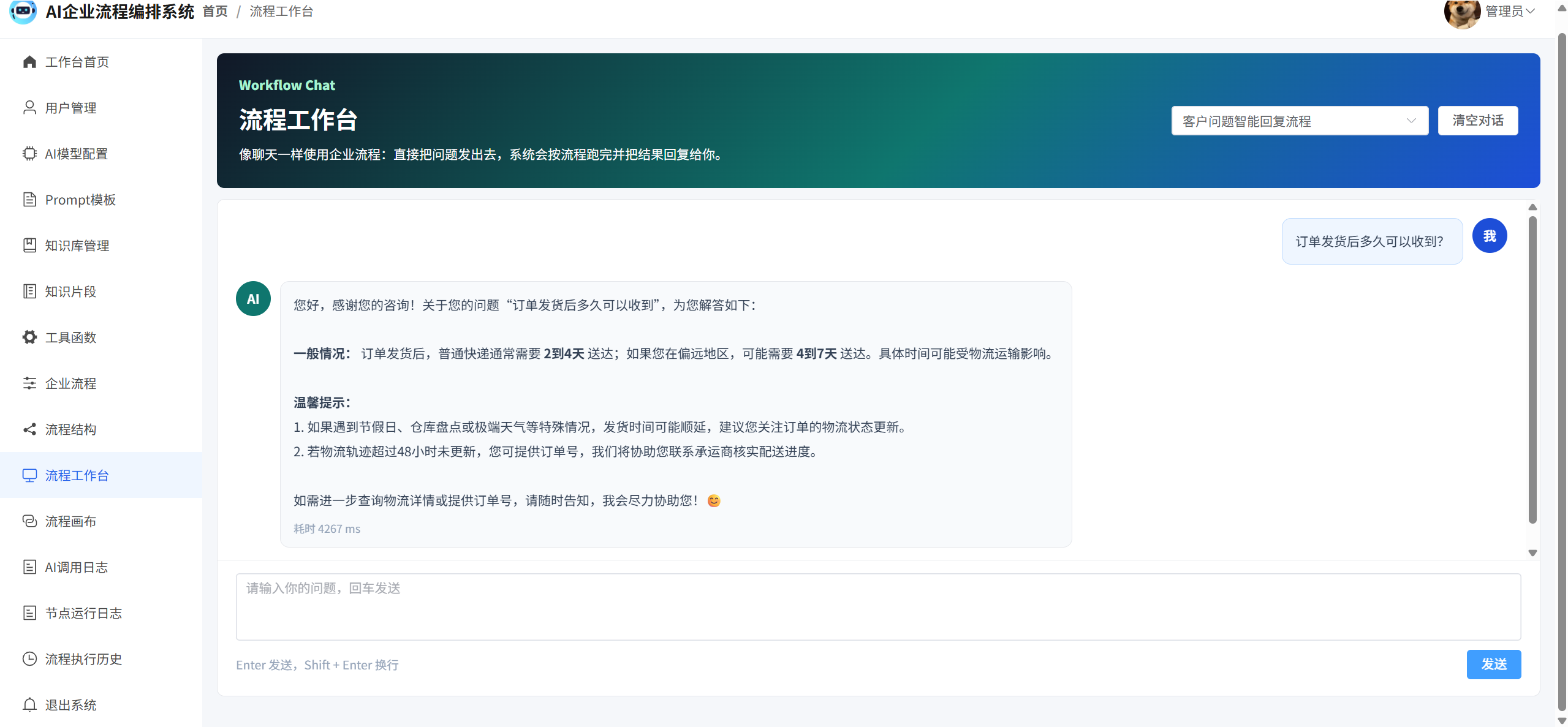
Task: Click the blue 我 user avatar
Action: [1490, 236]
